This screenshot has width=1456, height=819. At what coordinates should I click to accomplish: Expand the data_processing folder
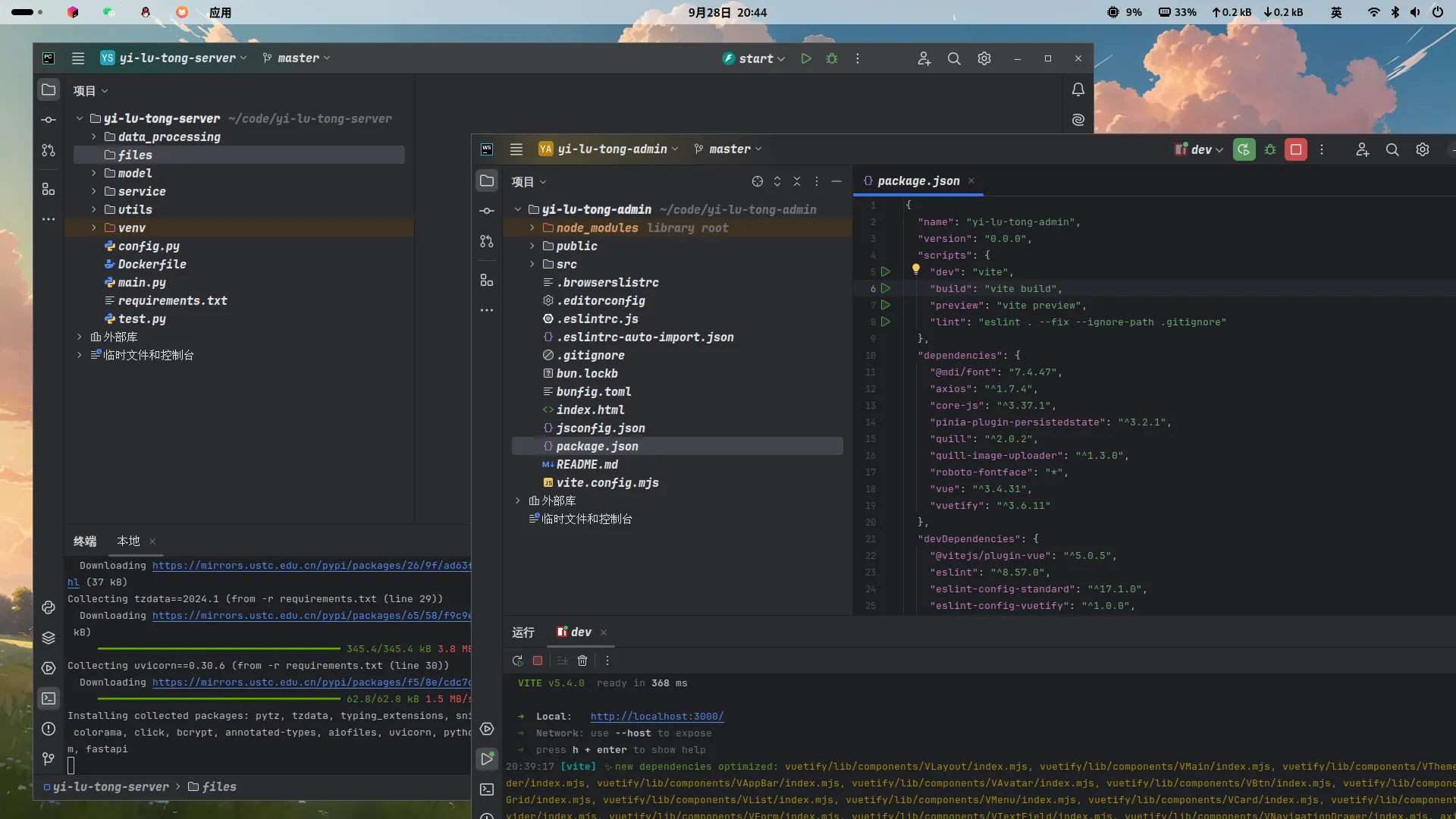(x=94, y=136)
